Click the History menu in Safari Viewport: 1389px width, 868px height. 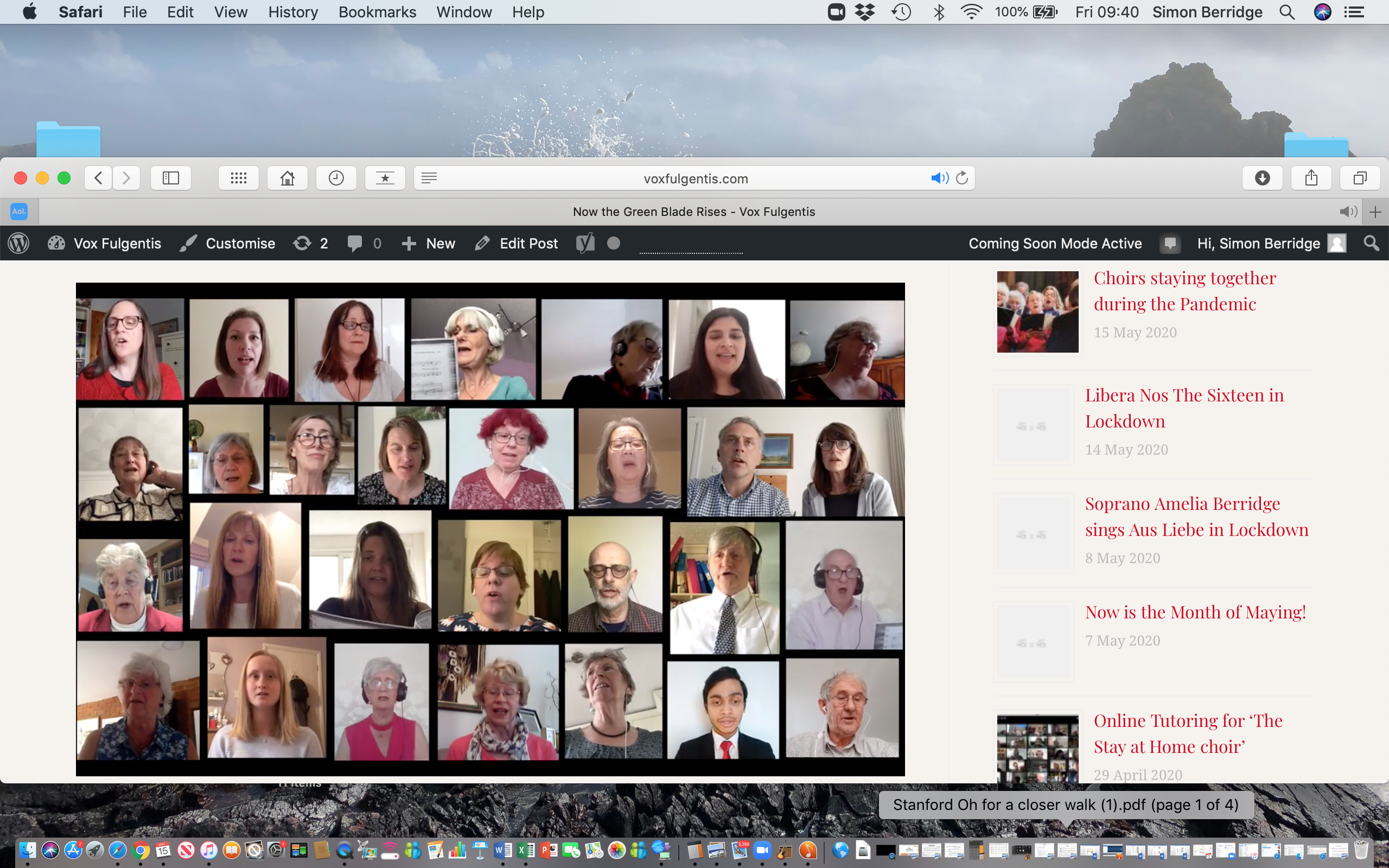tap(292, 11)
